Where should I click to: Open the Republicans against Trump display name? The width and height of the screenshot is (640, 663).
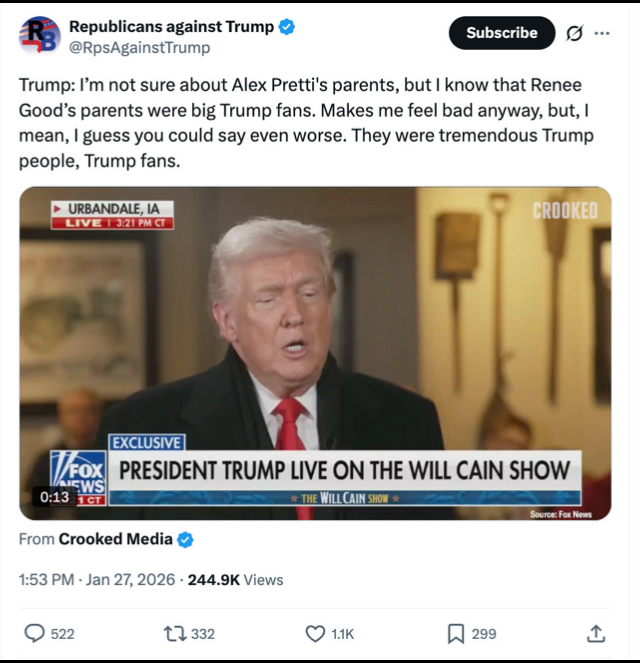pos(171,26)
